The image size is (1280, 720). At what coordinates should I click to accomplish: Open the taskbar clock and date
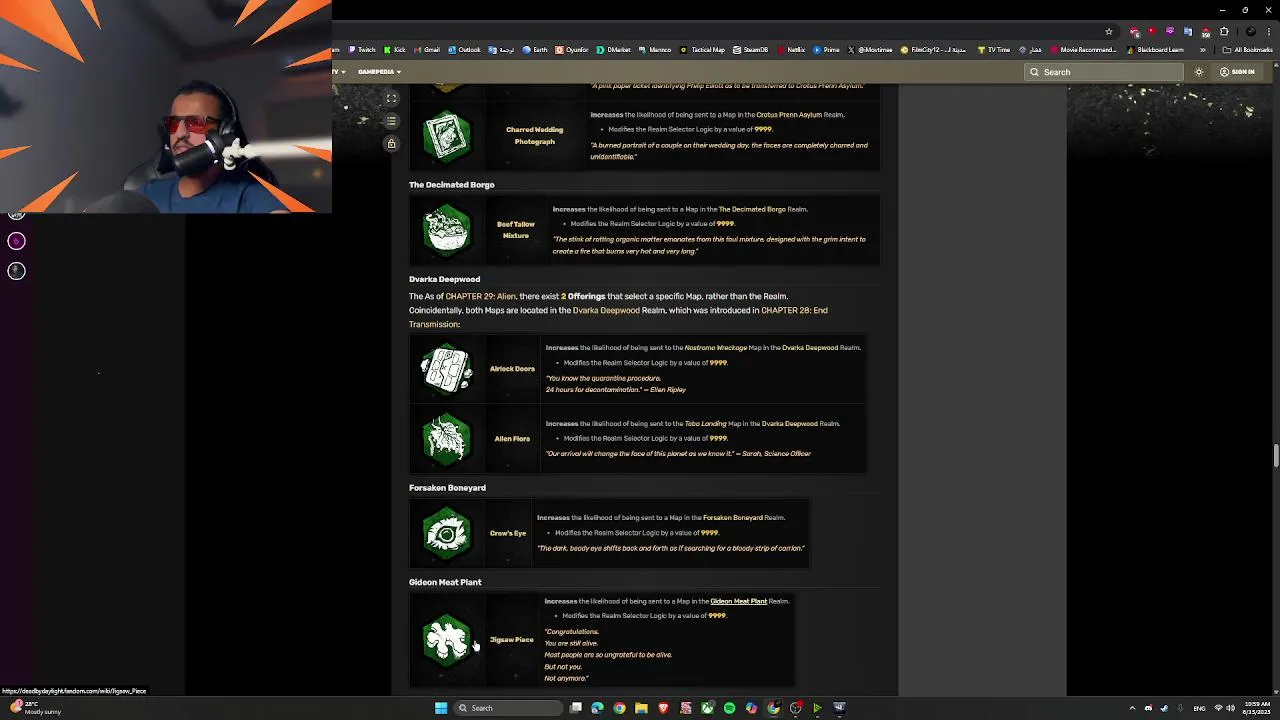coord(1257,708)
